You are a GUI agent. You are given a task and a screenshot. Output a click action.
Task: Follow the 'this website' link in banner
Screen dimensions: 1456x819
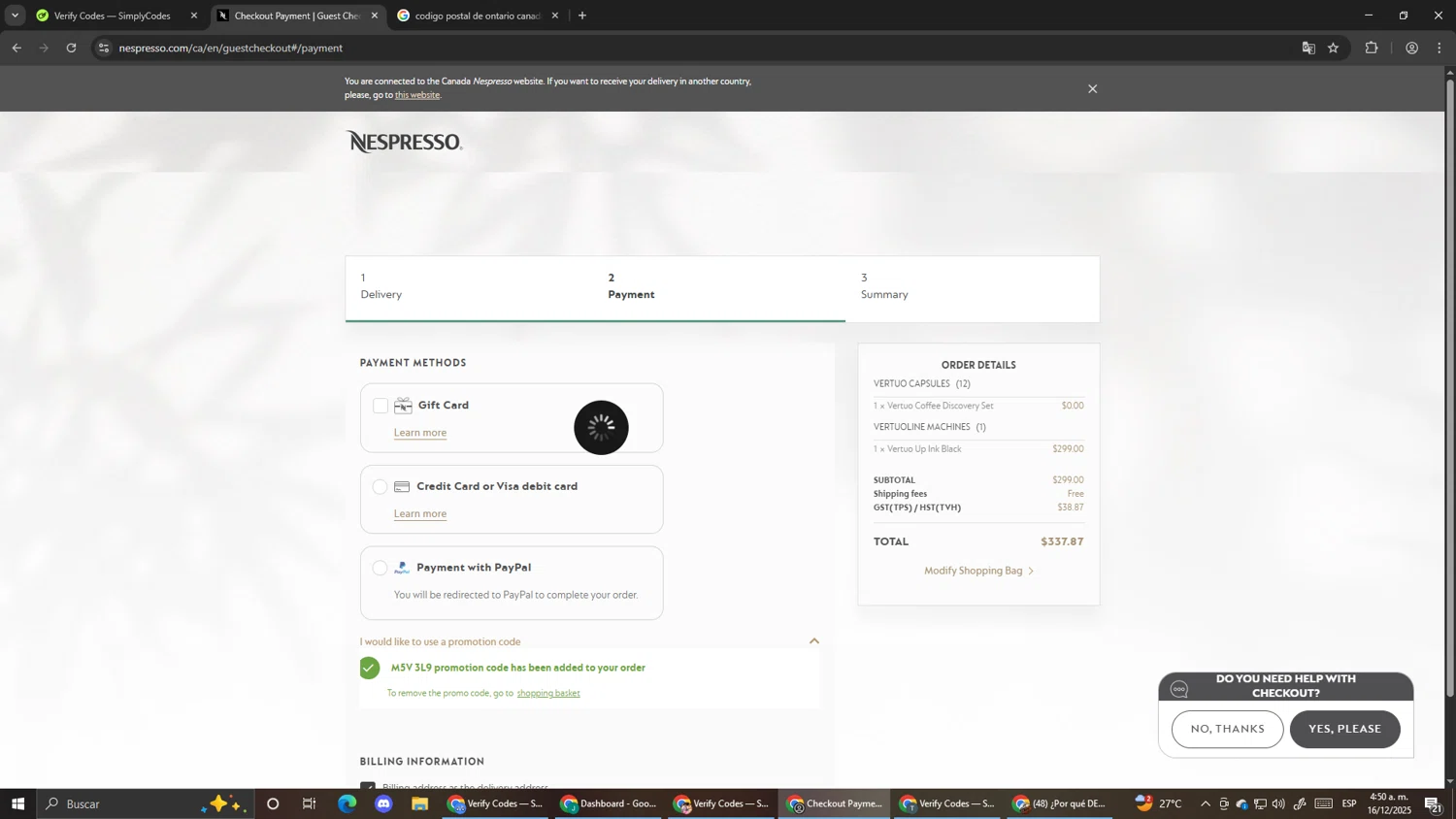[x=417, y=95]
